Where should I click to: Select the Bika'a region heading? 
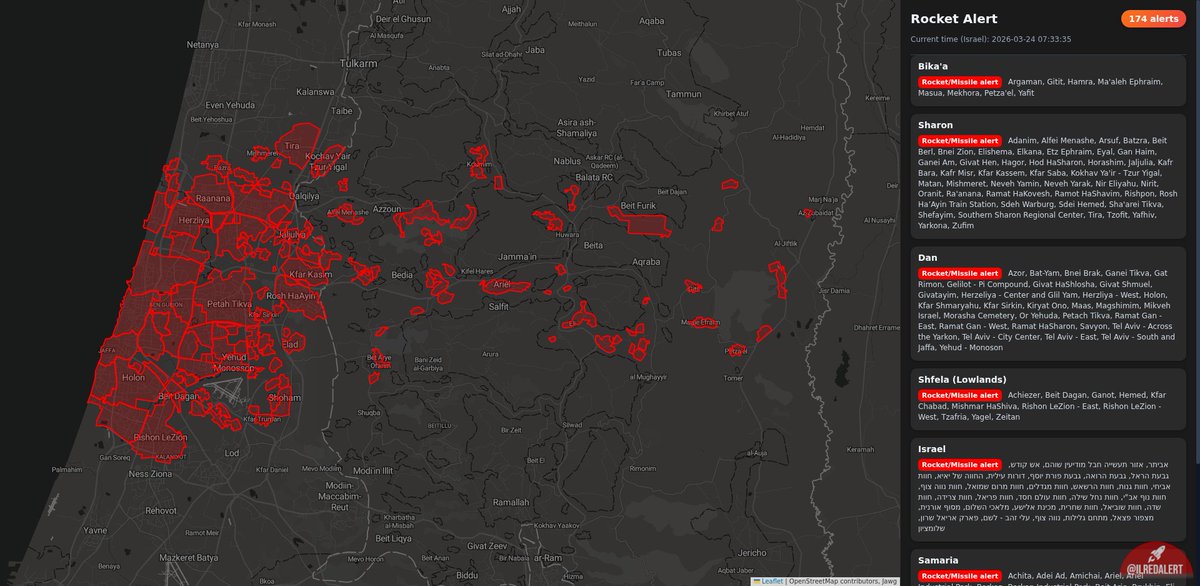pyautogui.click(x=933, y=65)
